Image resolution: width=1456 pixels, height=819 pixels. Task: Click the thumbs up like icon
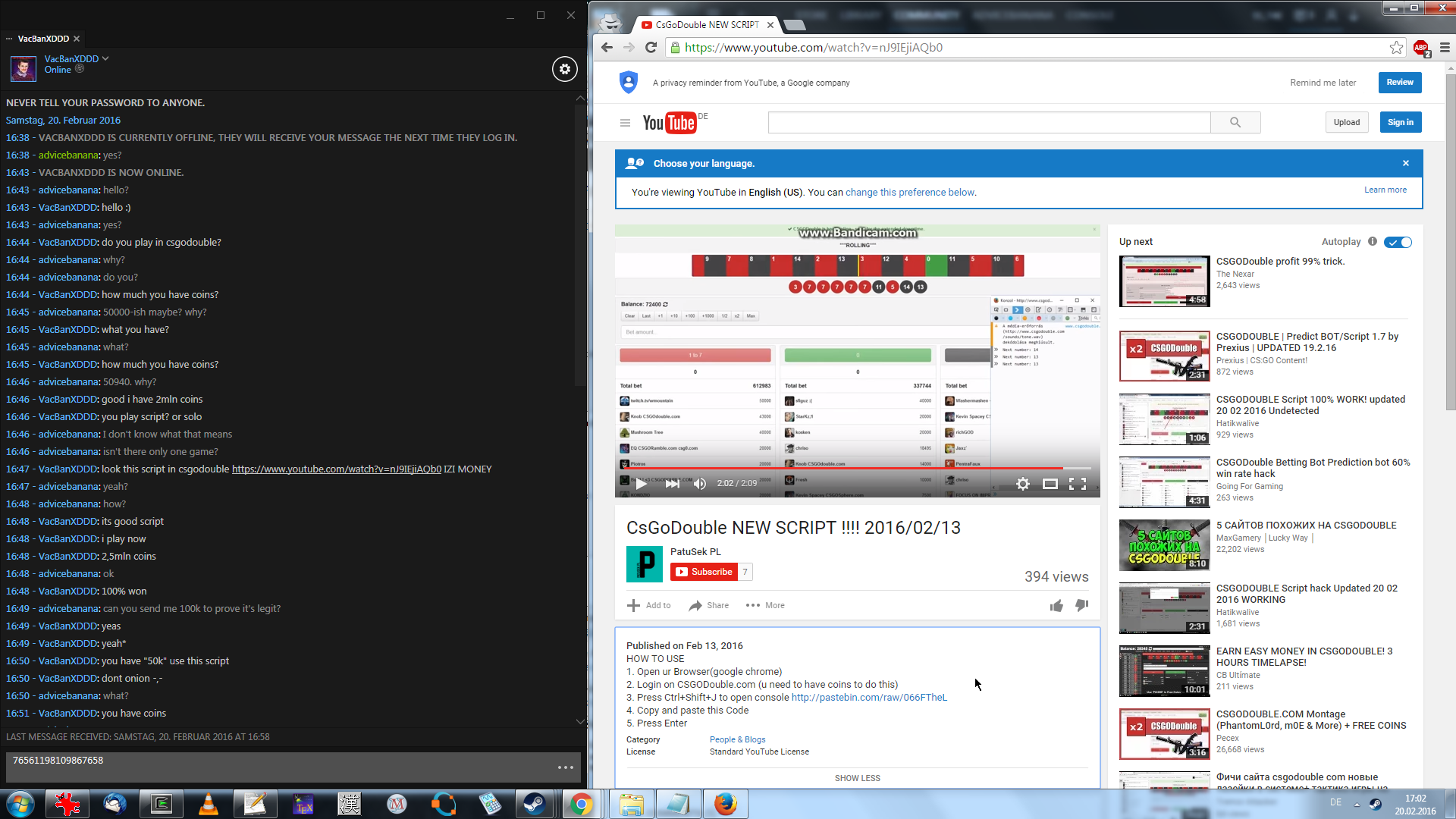tap(1056, 605)
